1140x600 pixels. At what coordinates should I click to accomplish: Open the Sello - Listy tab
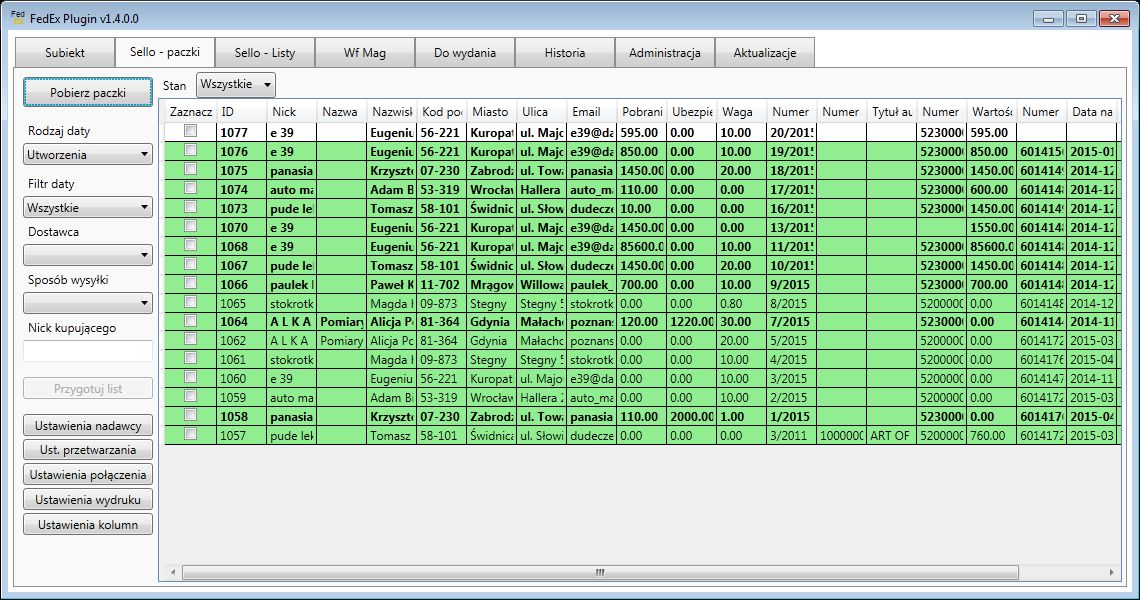pyautogui.click(x=265, y=52)
